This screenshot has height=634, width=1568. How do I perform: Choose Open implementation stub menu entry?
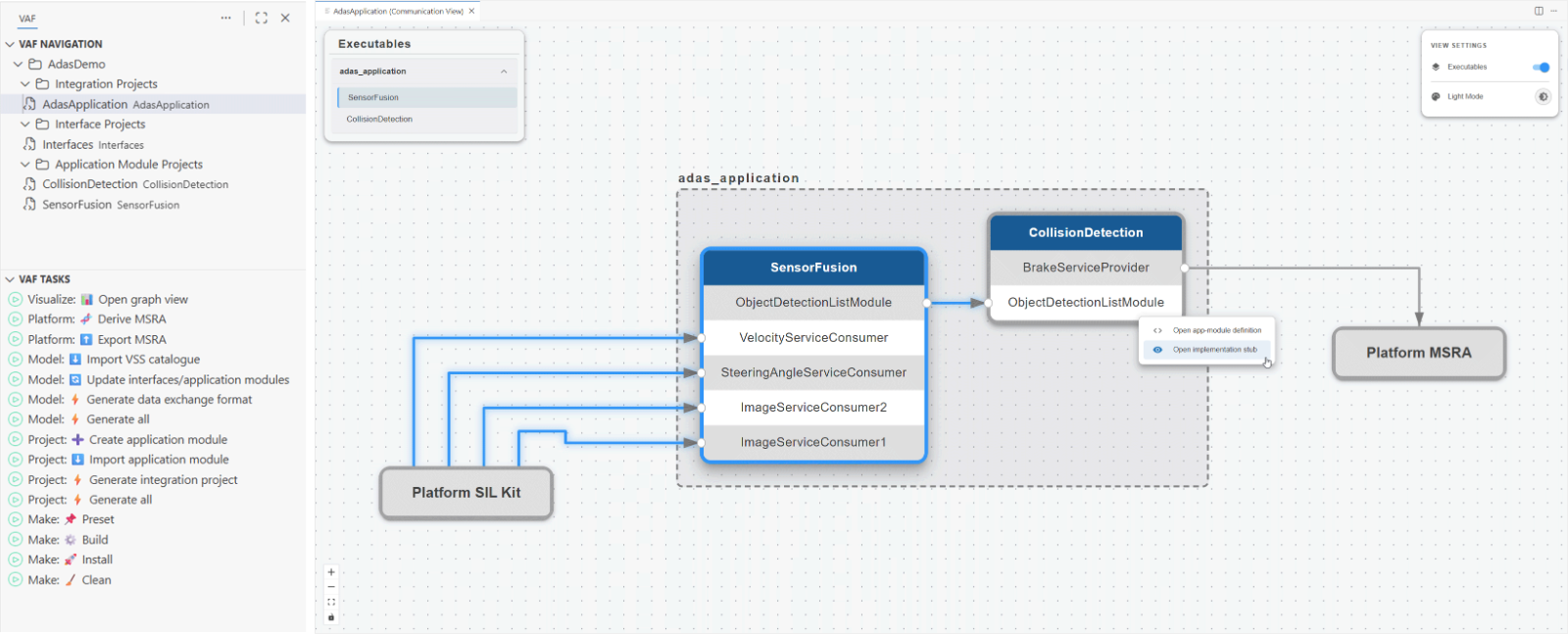(1207, 350)
